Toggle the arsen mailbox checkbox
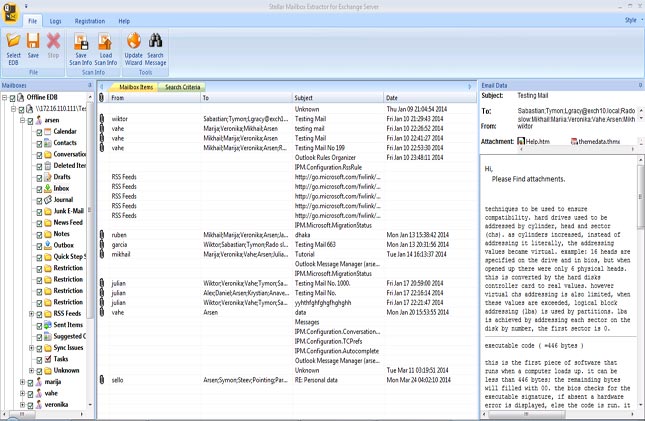 pos(30,121)
